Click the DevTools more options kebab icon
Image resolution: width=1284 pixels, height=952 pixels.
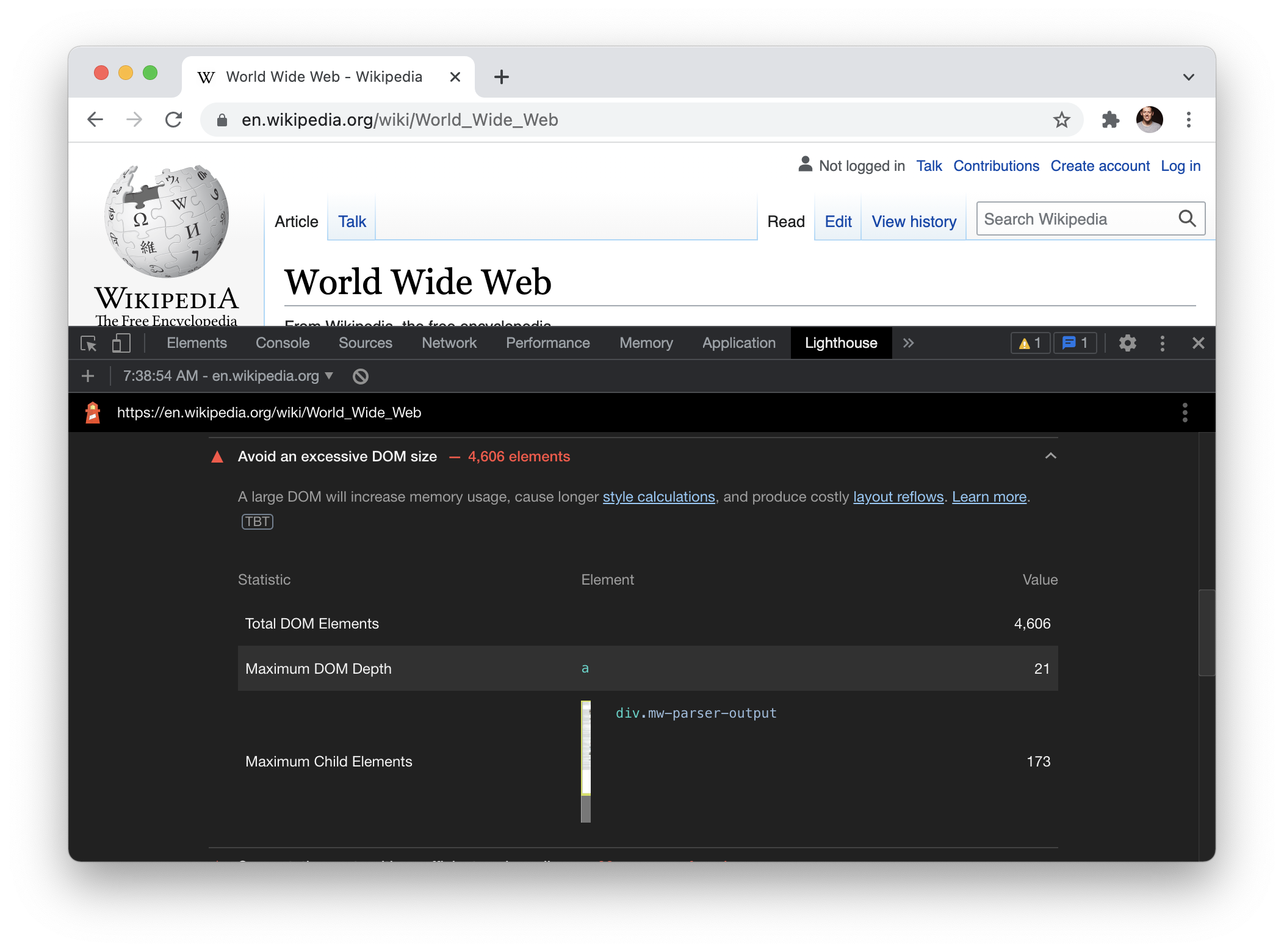[x=1163, y=343]
